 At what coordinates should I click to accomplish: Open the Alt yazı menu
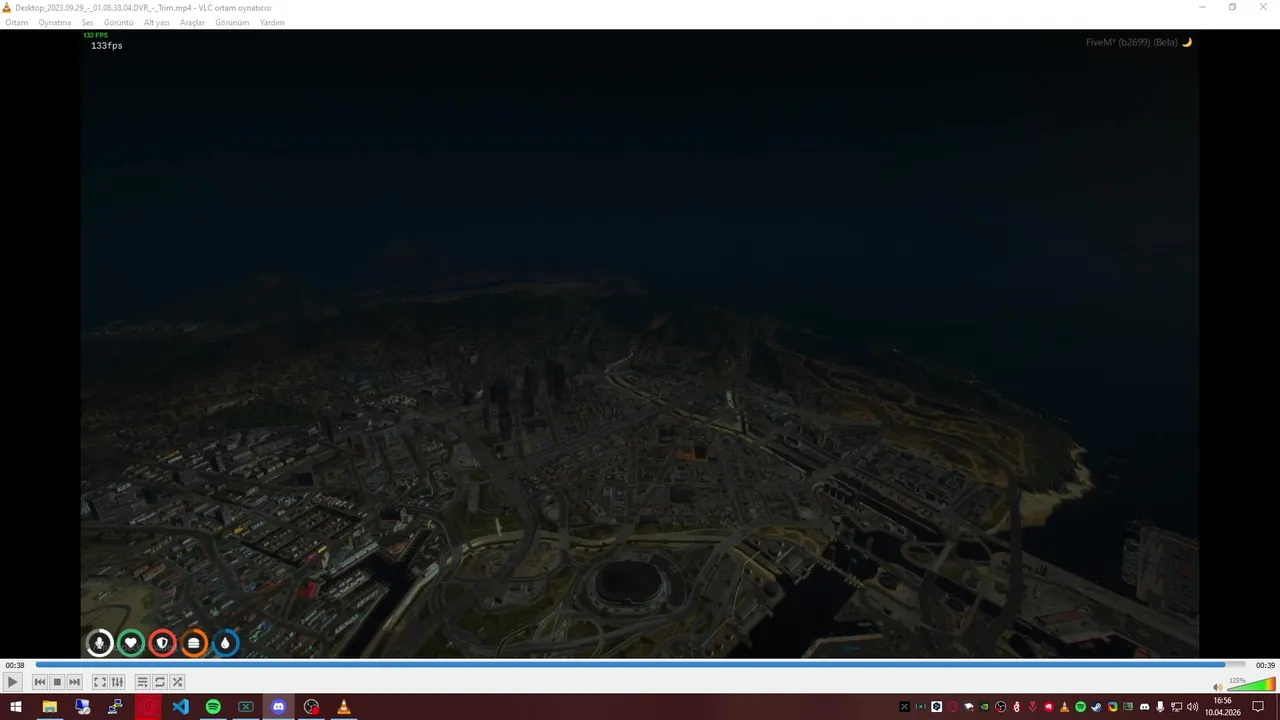pyautogui.click(x=156, y=22)
